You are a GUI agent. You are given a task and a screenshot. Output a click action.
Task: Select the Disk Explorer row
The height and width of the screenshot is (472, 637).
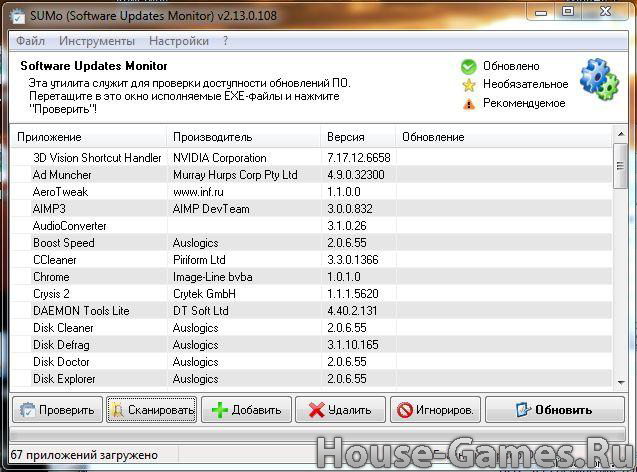pos(312,379)
